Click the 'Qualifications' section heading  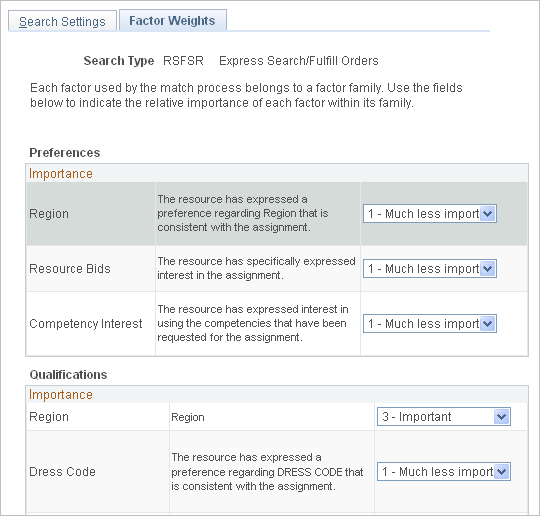click(68, 374)
